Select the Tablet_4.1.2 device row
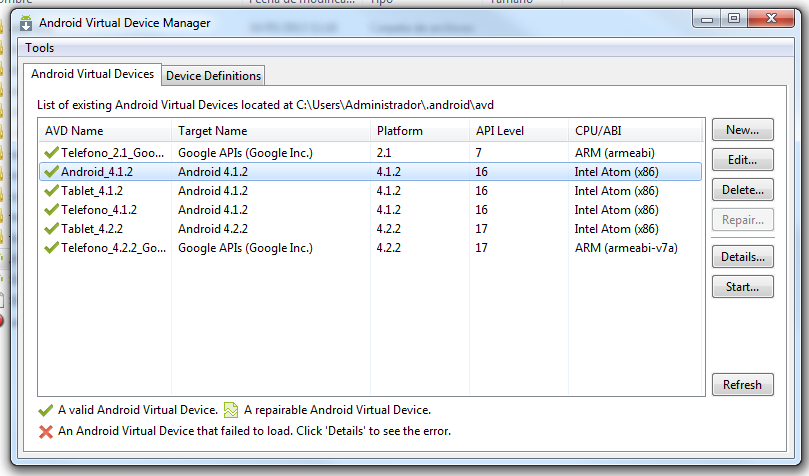This screenshot has width=809, height=476. click(370, 191)
